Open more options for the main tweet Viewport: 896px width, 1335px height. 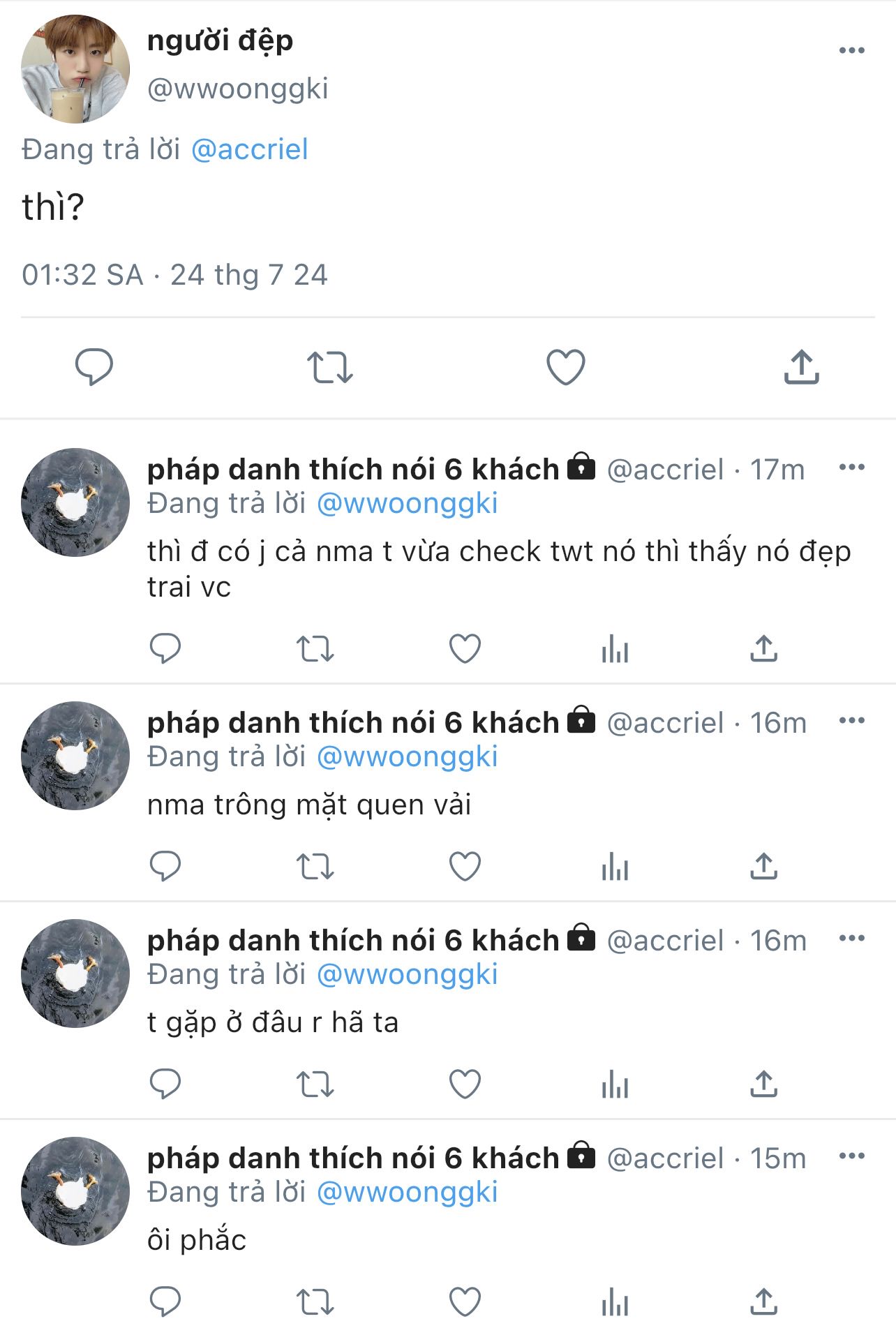coord(851,50)
